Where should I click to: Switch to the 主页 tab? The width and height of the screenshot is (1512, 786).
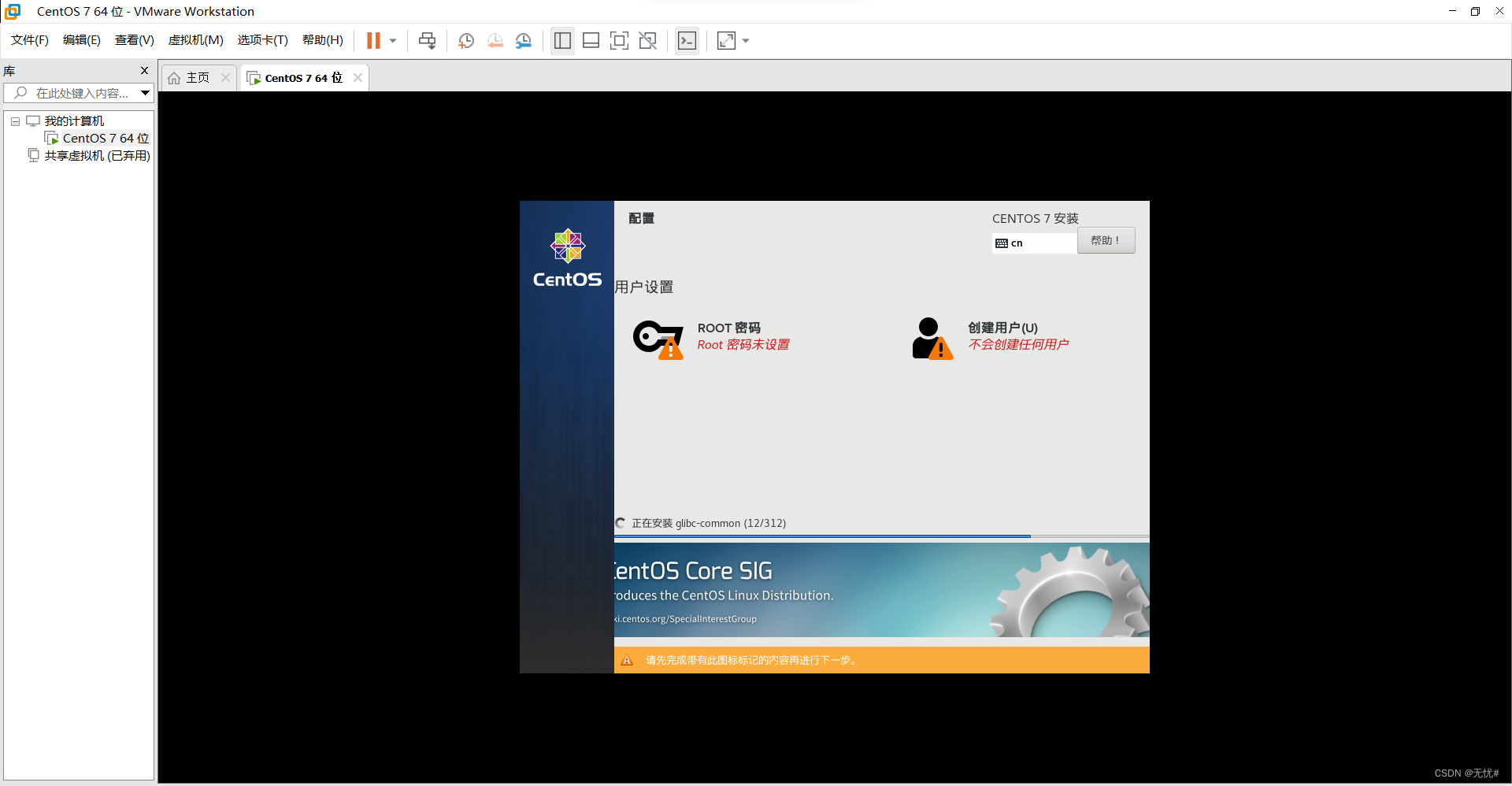point(198,78)
